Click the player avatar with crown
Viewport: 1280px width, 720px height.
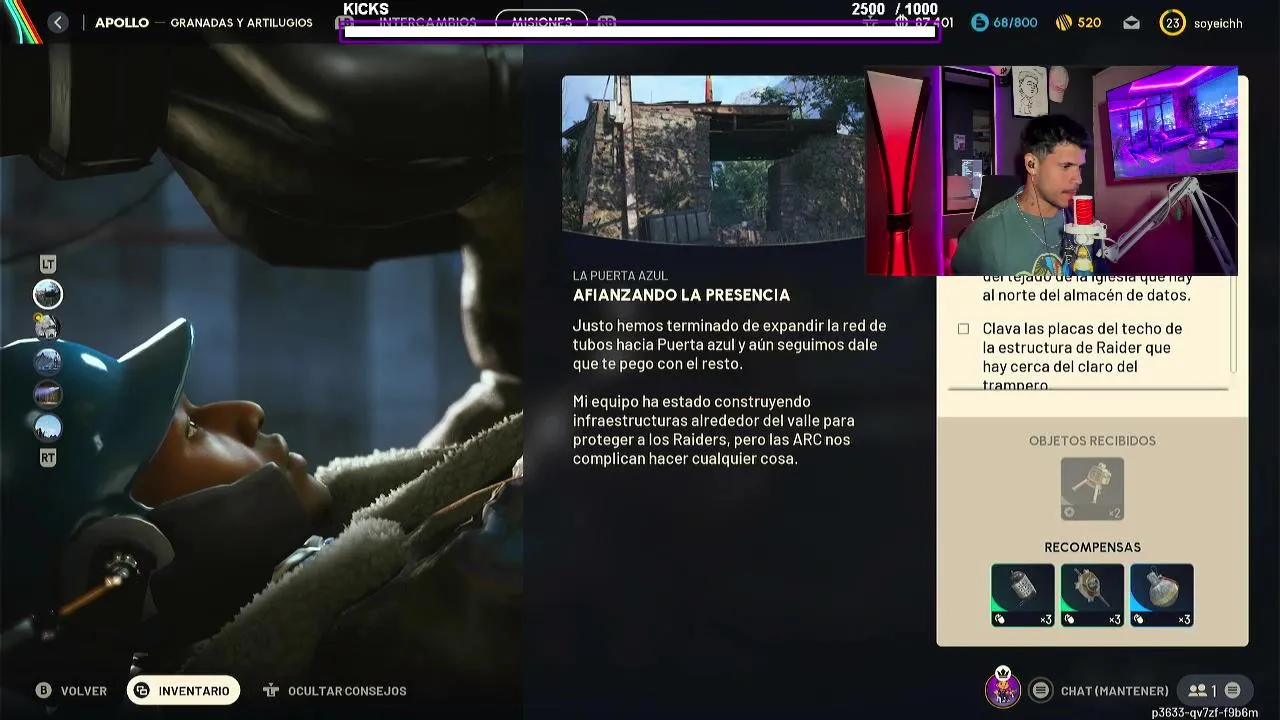(x=1003, y=688)
